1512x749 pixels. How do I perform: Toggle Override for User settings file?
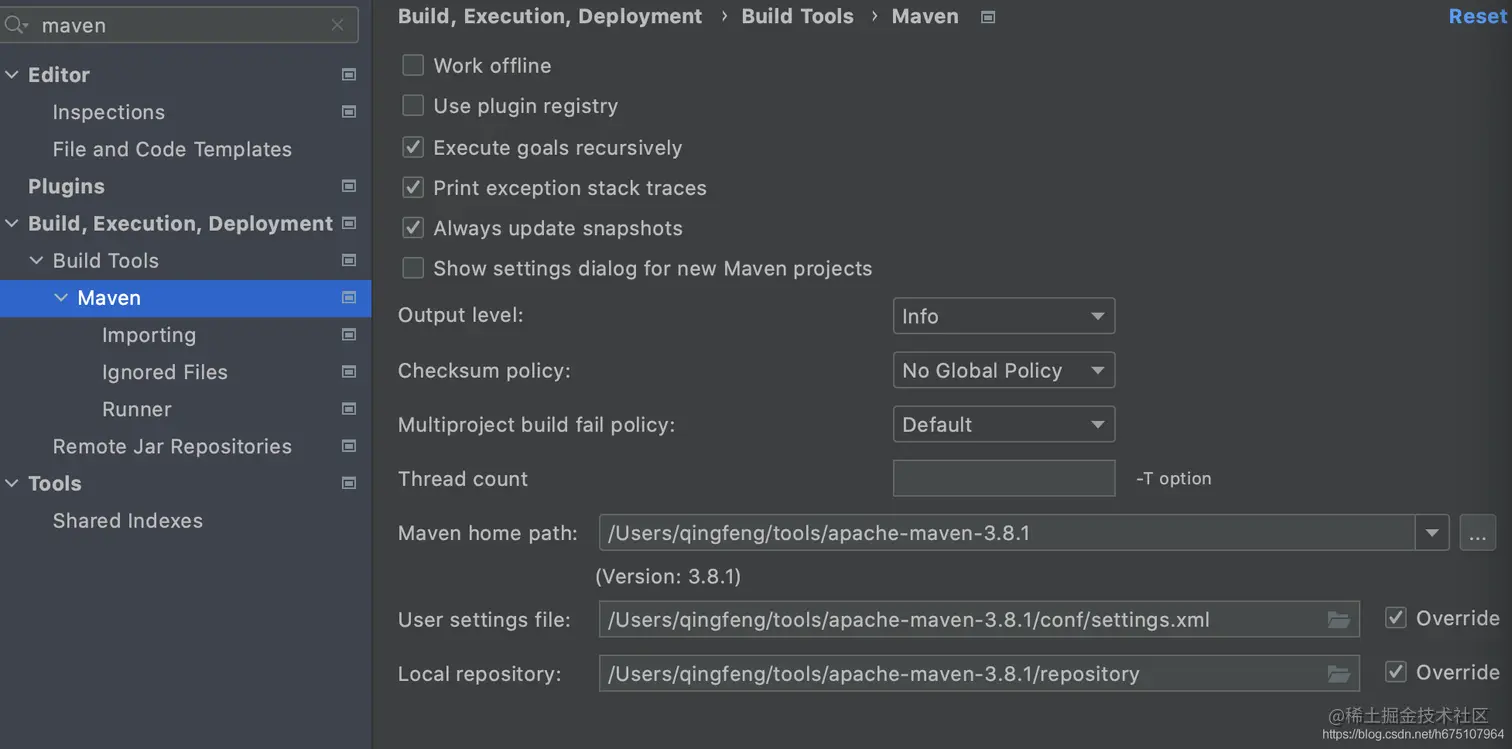1396,618
